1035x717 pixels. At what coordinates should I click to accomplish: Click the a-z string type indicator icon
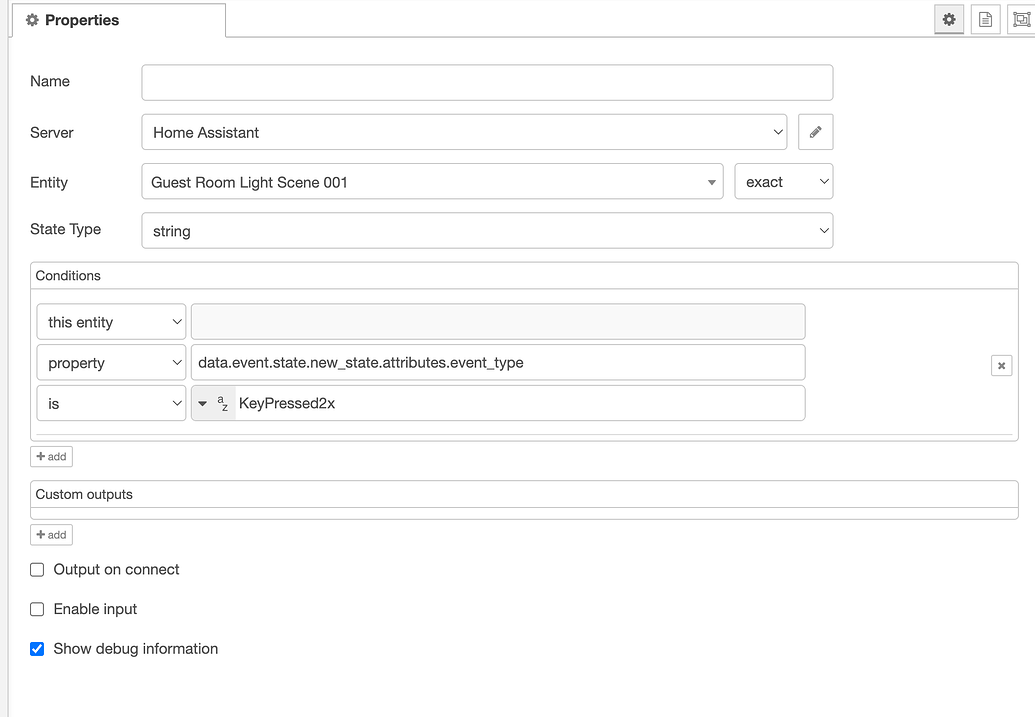pyautogui.click(x=220, y=402)
